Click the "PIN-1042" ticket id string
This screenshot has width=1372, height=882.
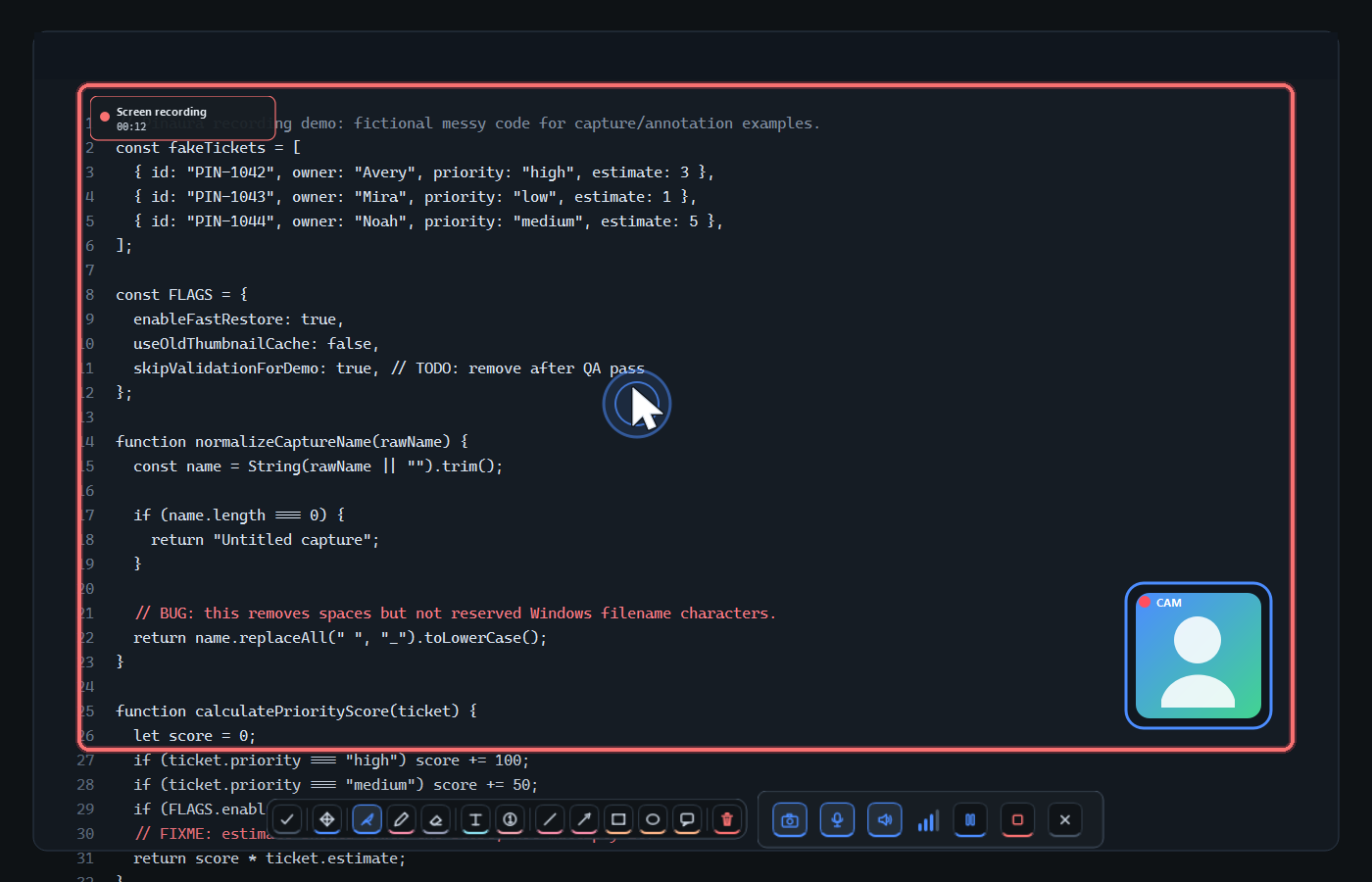[230, 172]
